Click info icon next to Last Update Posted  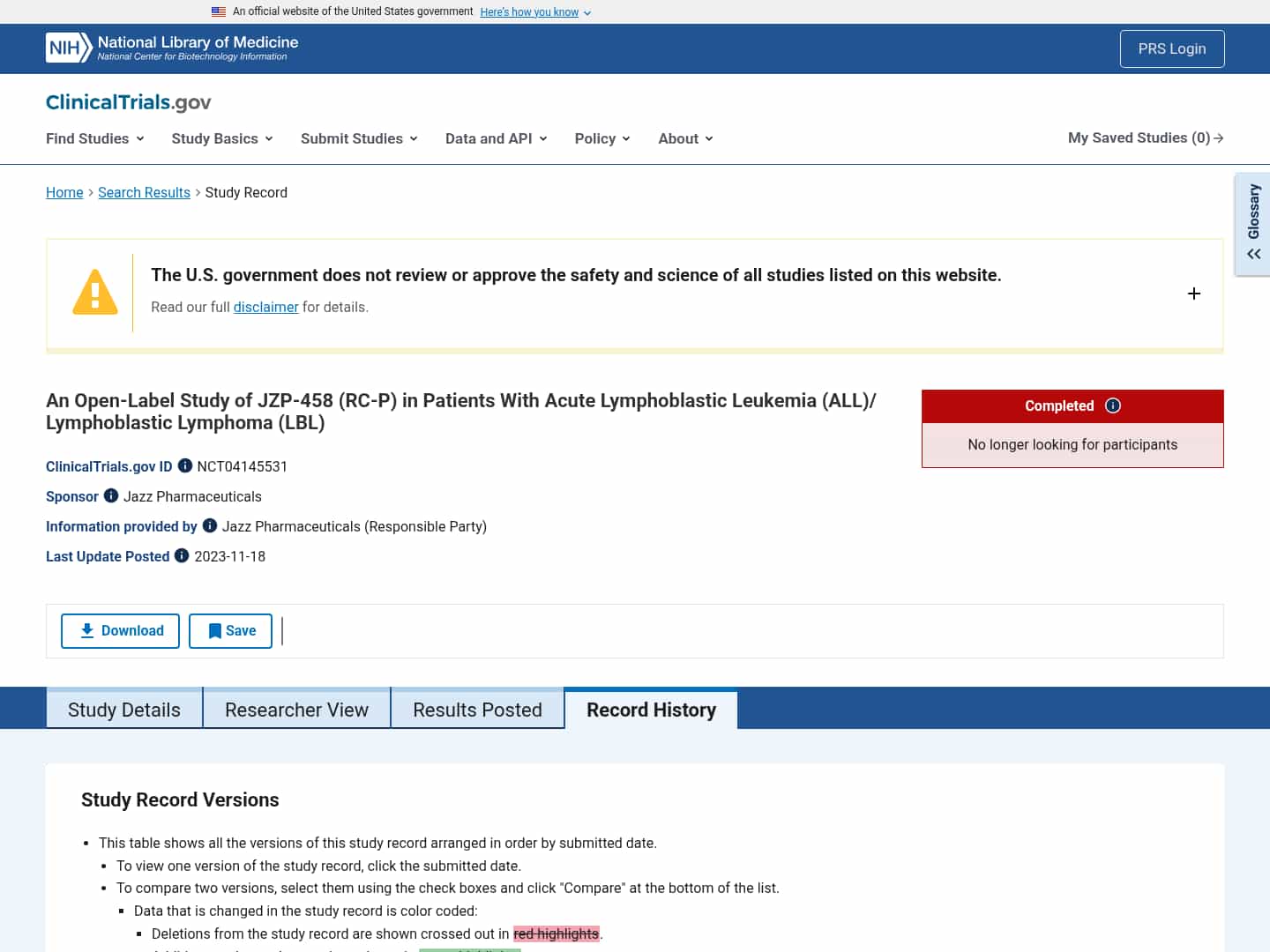point(182,555)
